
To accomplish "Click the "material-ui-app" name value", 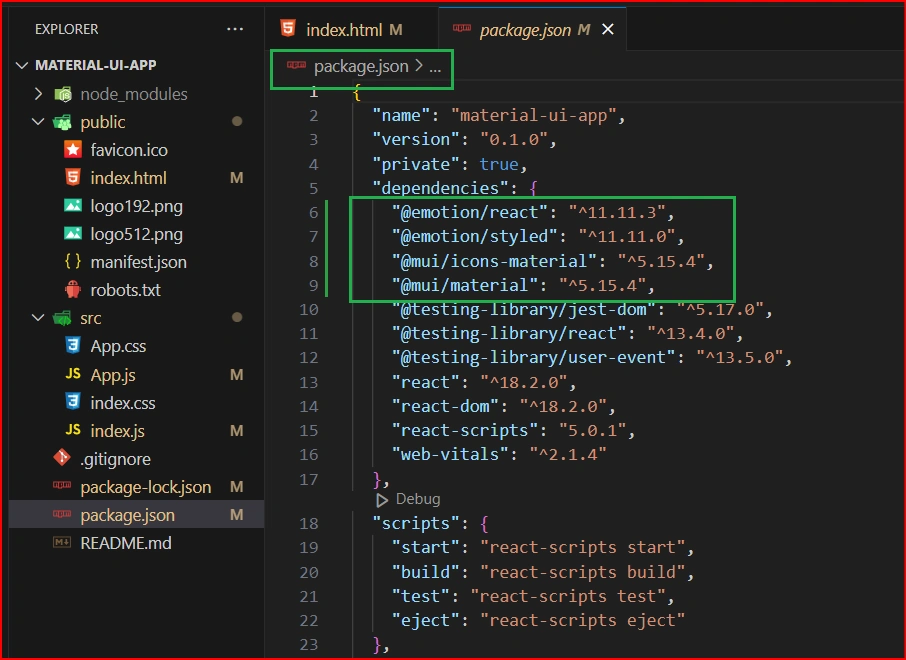I will point(533,116).
